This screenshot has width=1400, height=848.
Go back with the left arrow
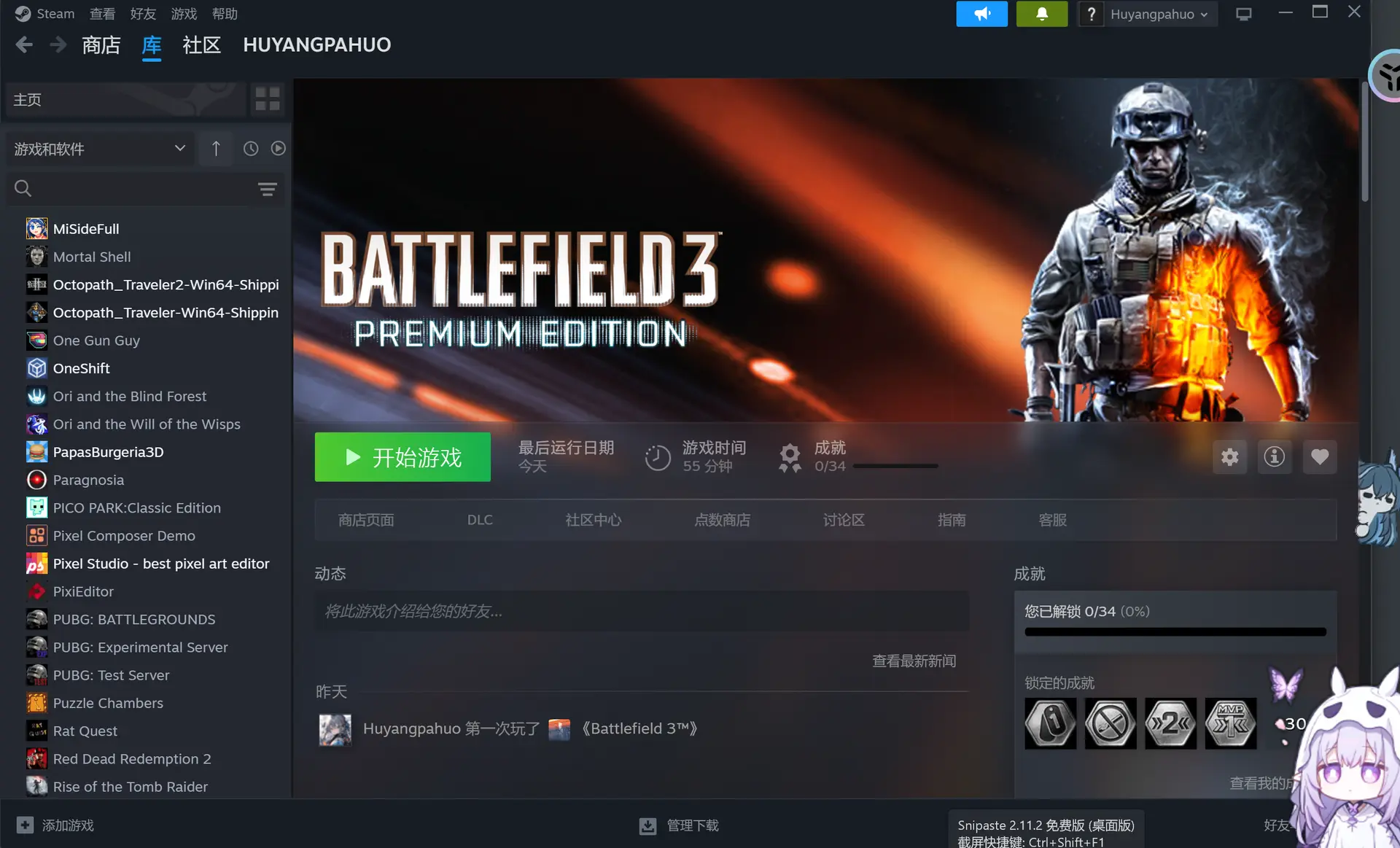coord(24,45)
